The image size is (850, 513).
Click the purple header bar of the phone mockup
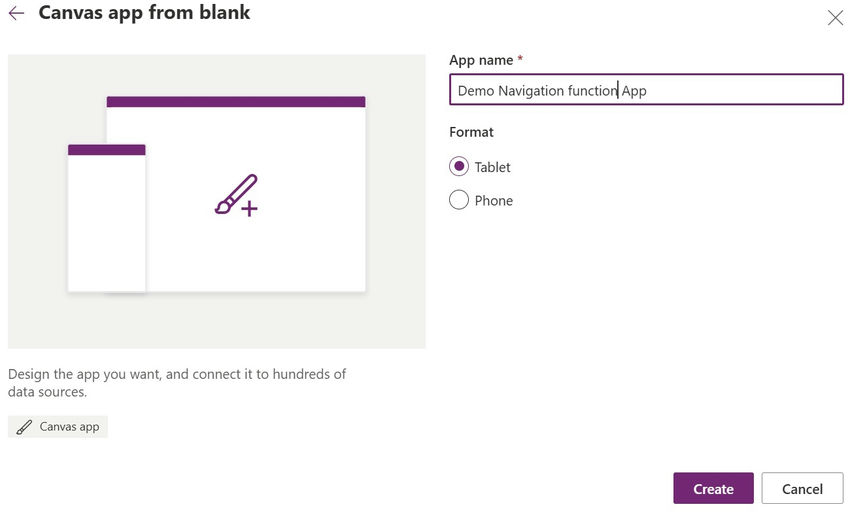tap(107, 150)
